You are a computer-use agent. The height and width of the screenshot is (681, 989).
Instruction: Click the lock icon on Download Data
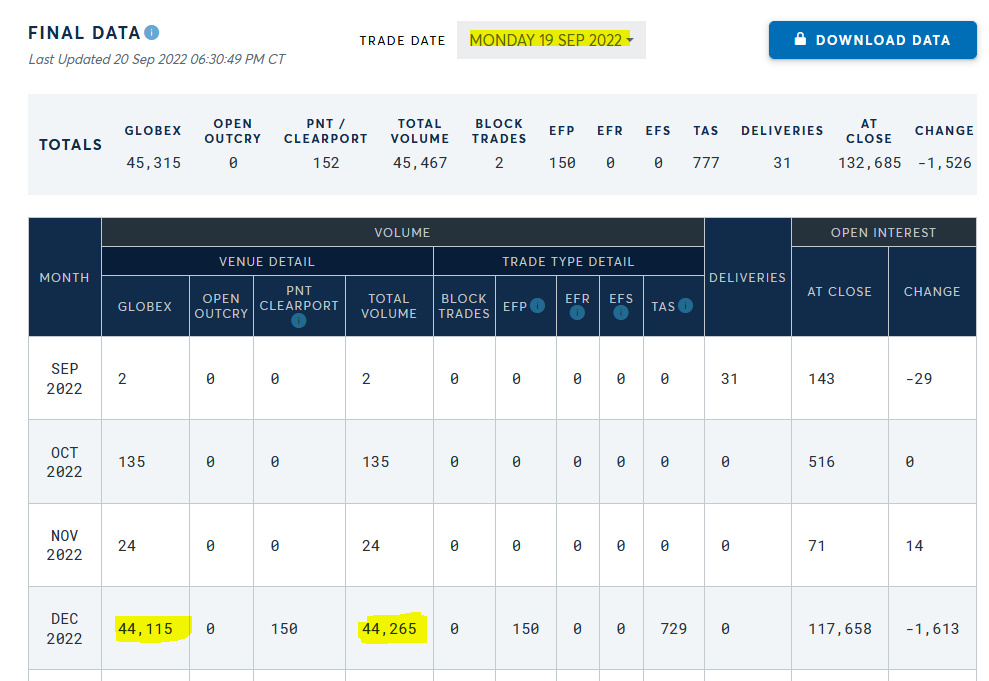[800, 39]
